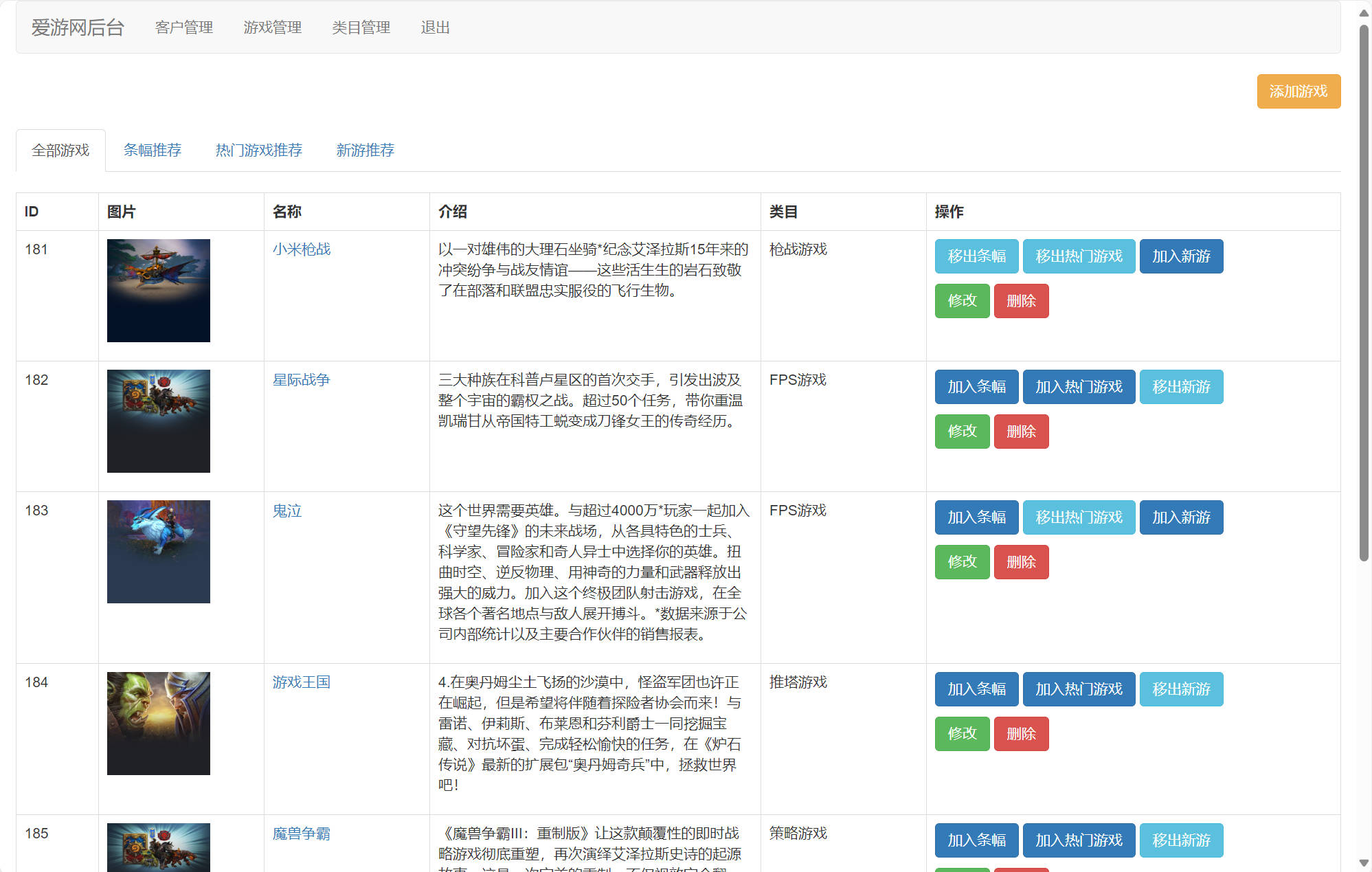1372x872 pixels.
Task: Click the 添加游戏 button
Action: click(x=1298, y=91)
